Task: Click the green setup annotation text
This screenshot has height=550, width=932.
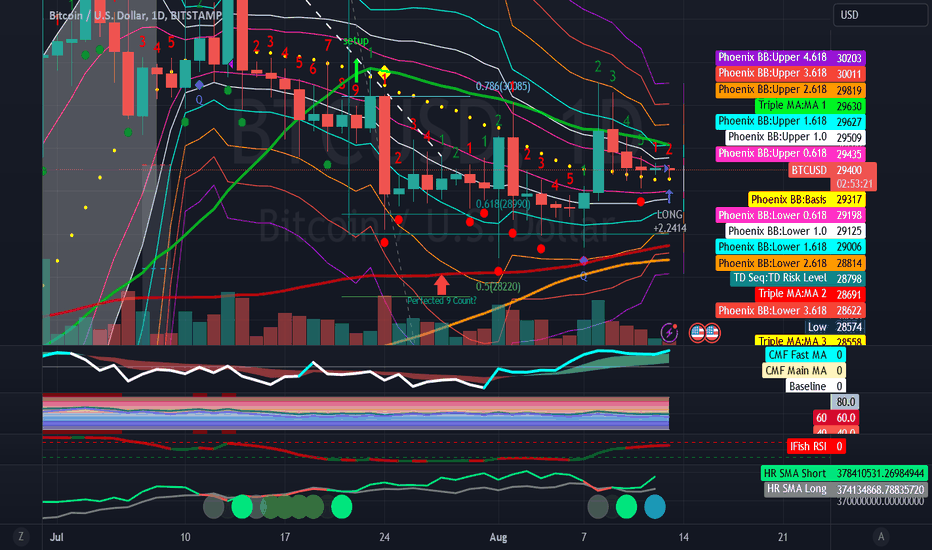Action: (355, 40)
